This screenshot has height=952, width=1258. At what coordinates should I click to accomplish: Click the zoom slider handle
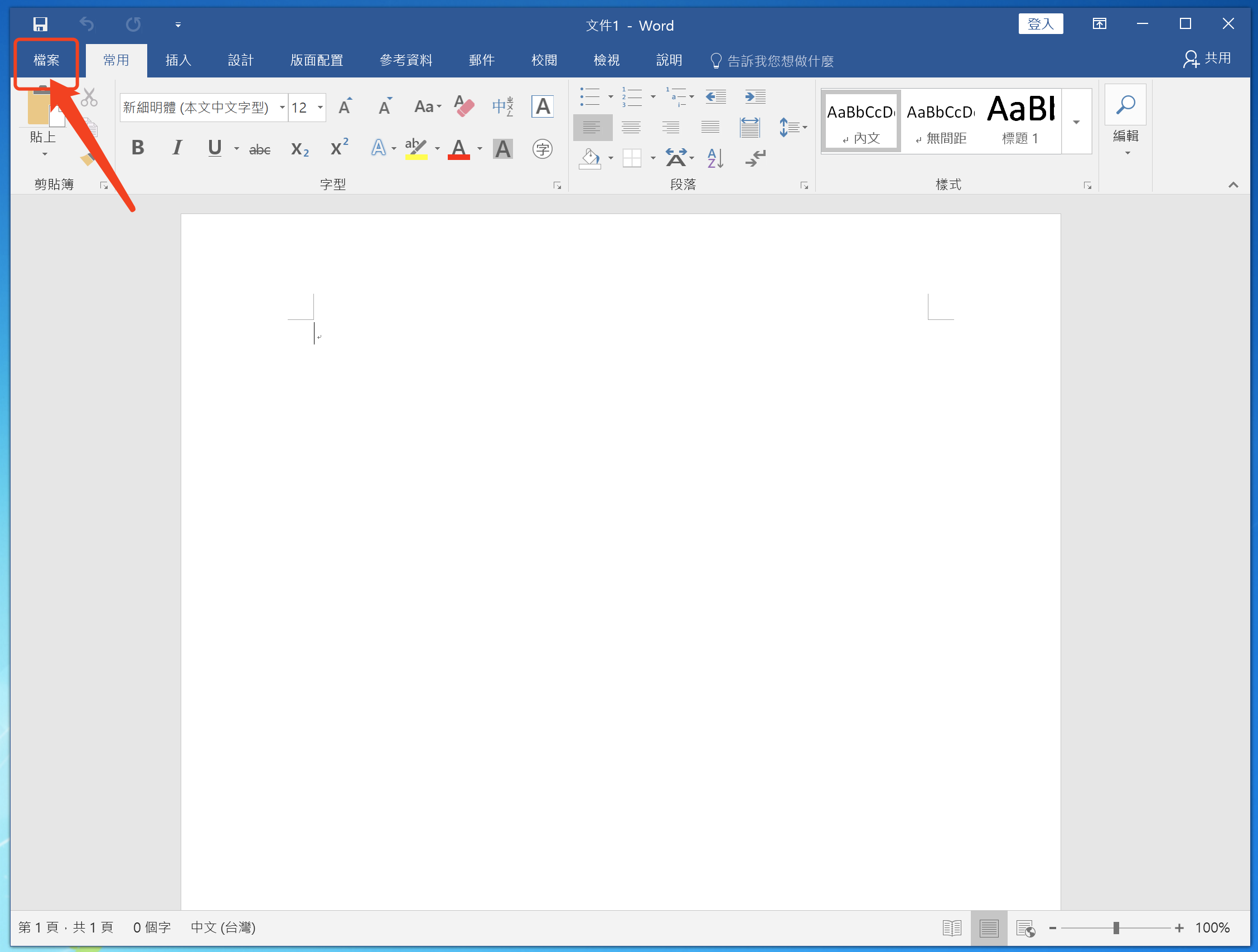click(x=1116, y=927)
